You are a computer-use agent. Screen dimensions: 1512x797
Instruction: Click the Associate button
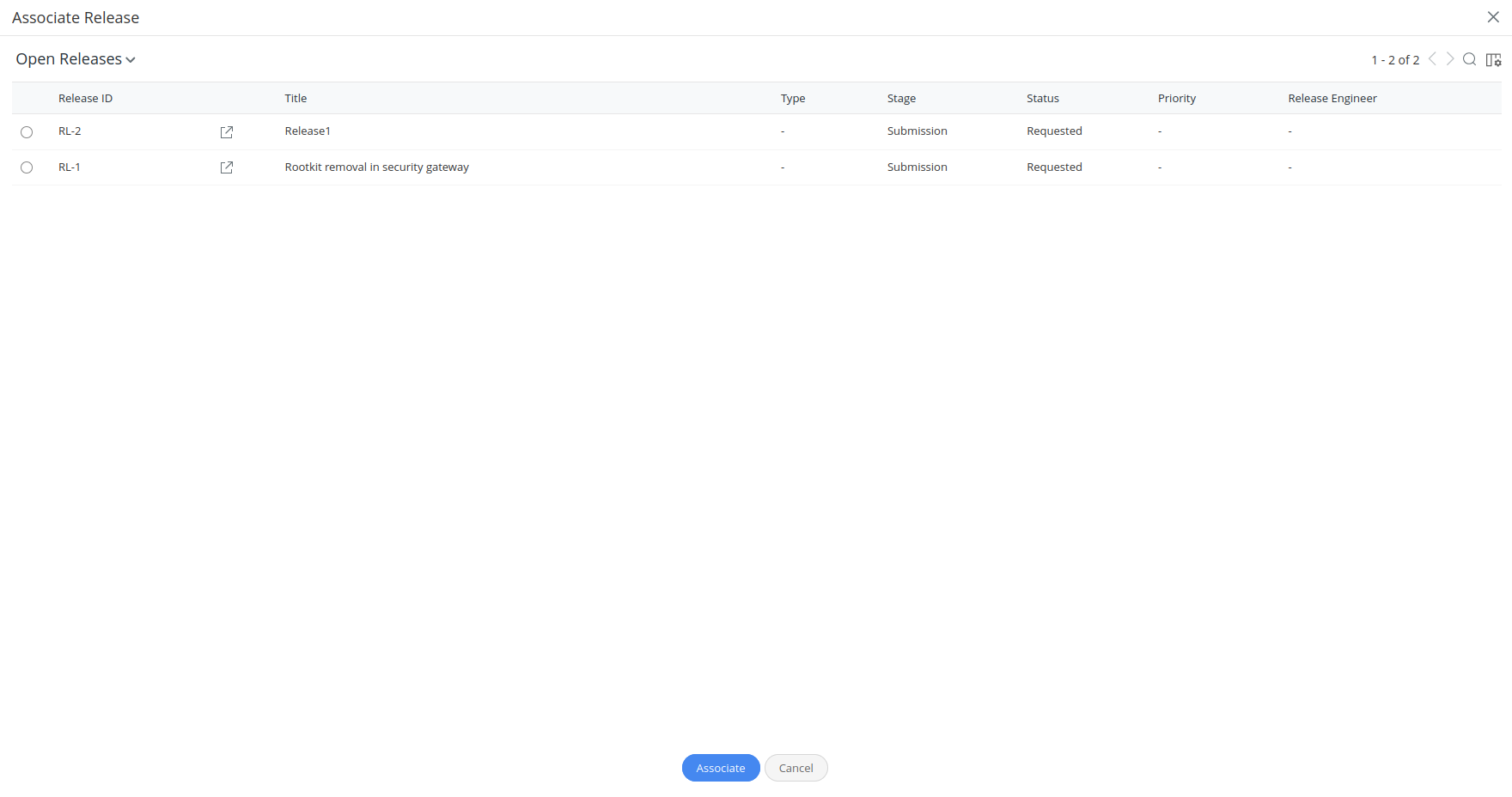point(721,768)
